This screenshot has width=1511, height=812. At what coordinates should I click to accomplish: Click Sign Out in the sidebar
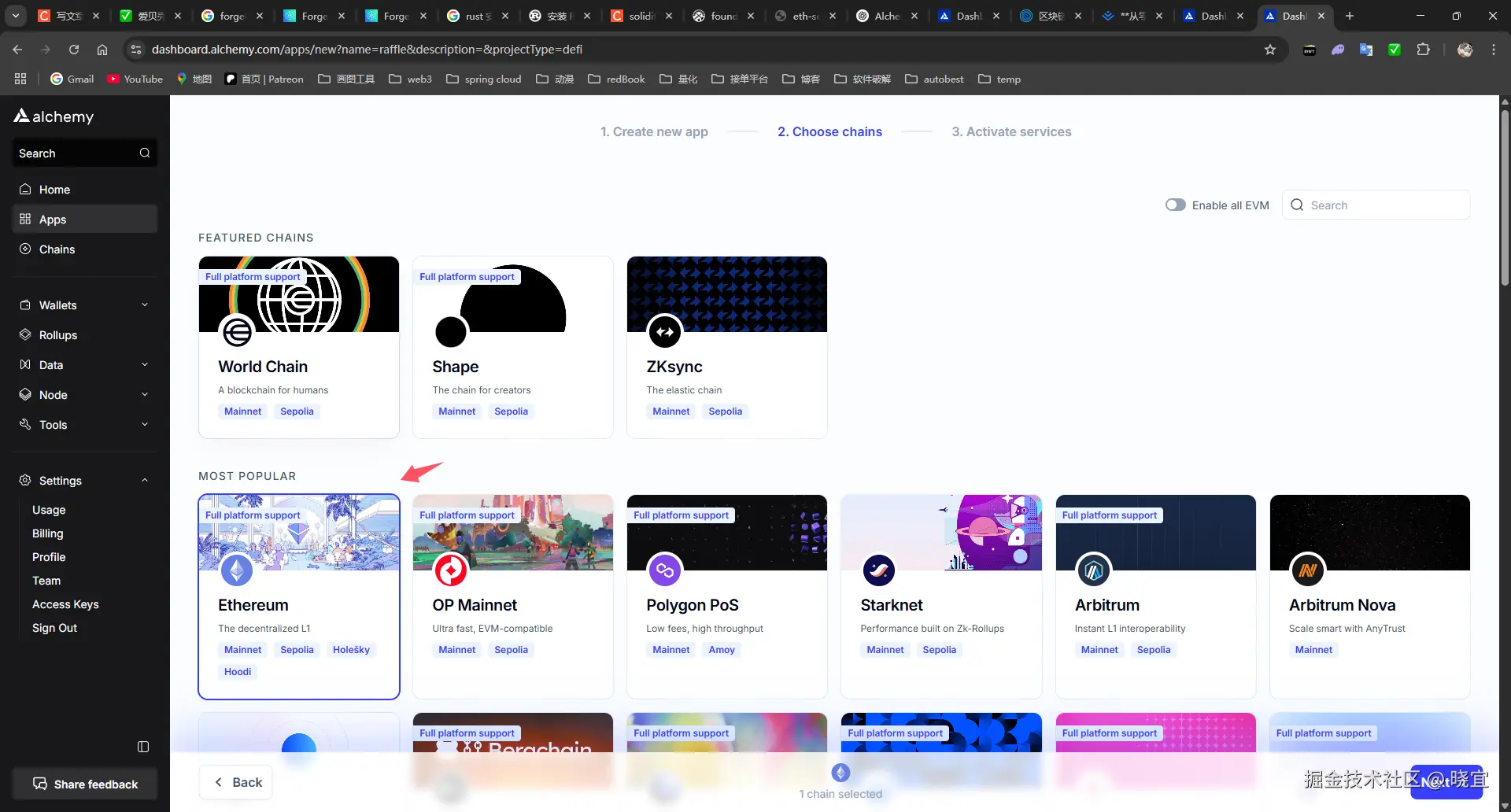[x=54, y=628]
